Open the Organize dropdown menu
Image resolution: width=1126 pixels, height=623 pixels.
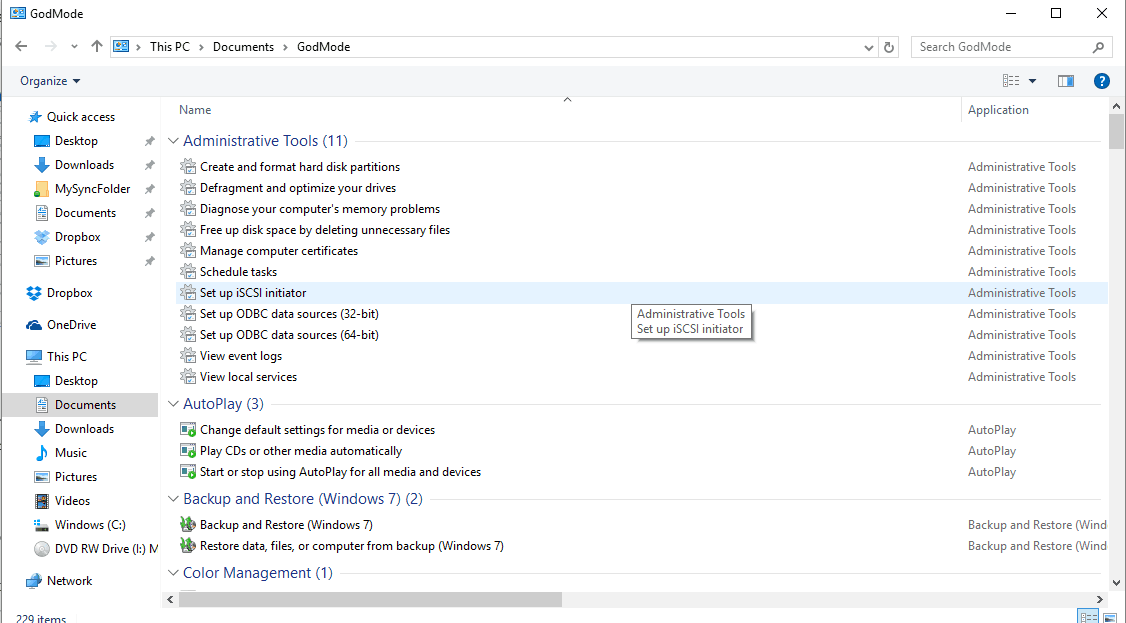(50, 81)
